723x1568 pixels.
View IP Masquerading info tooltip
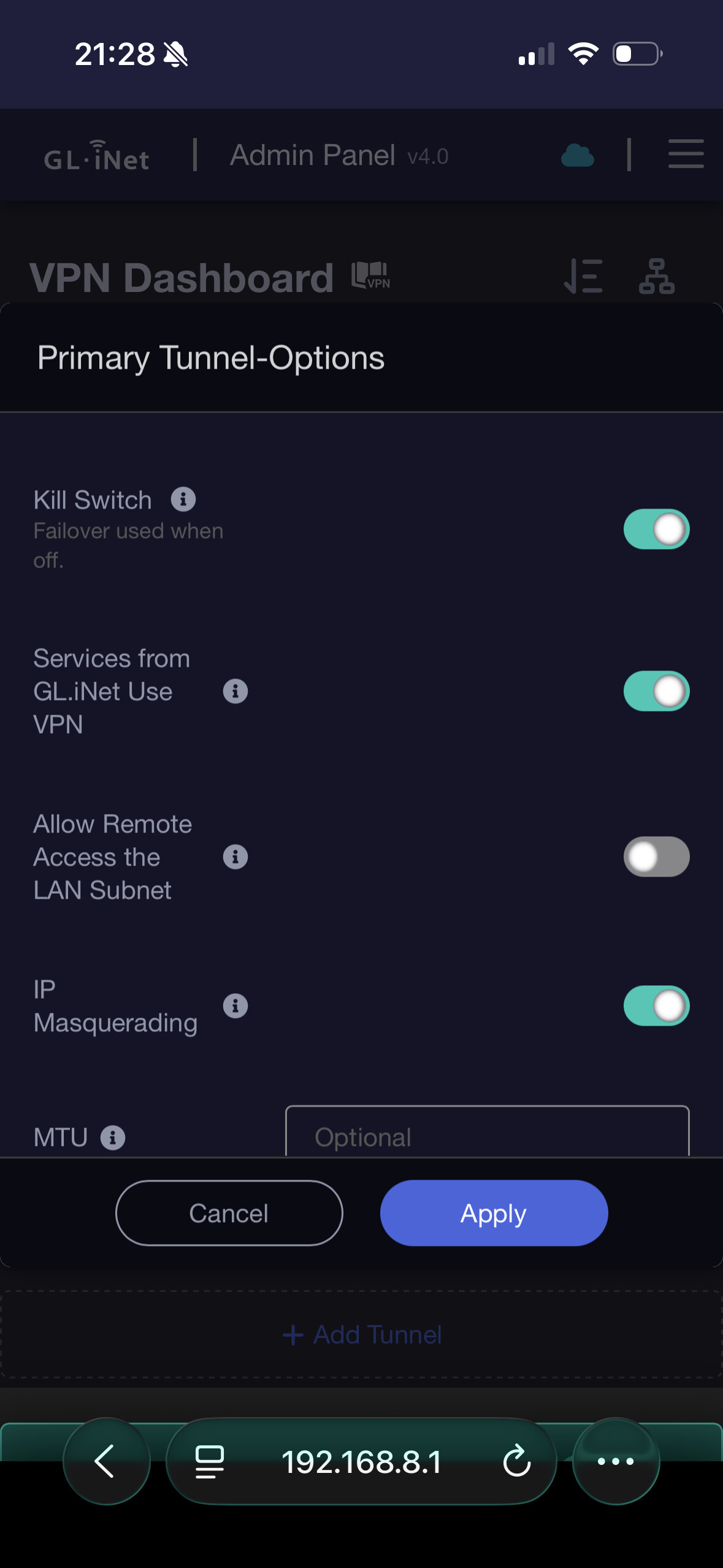click(x=235, y=1006)
